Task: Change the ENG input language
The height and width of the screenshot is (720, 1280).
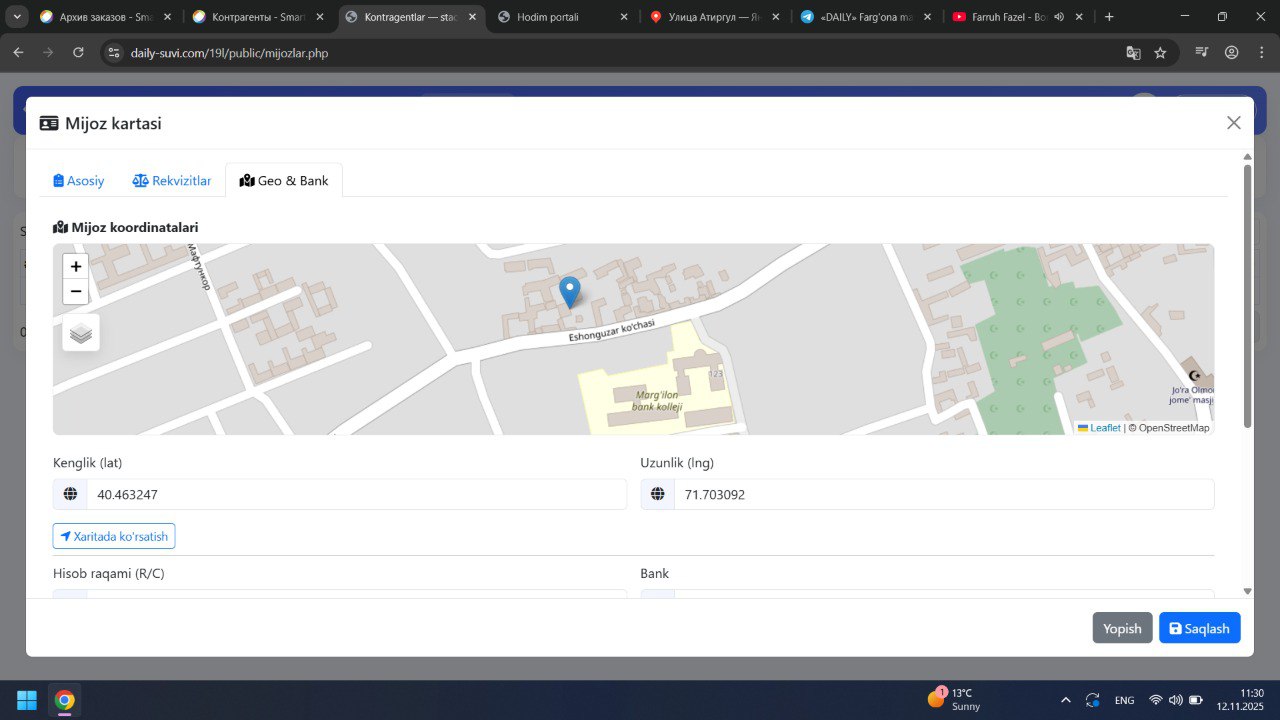Action: pyautogui.click(x=1124, y=700)
